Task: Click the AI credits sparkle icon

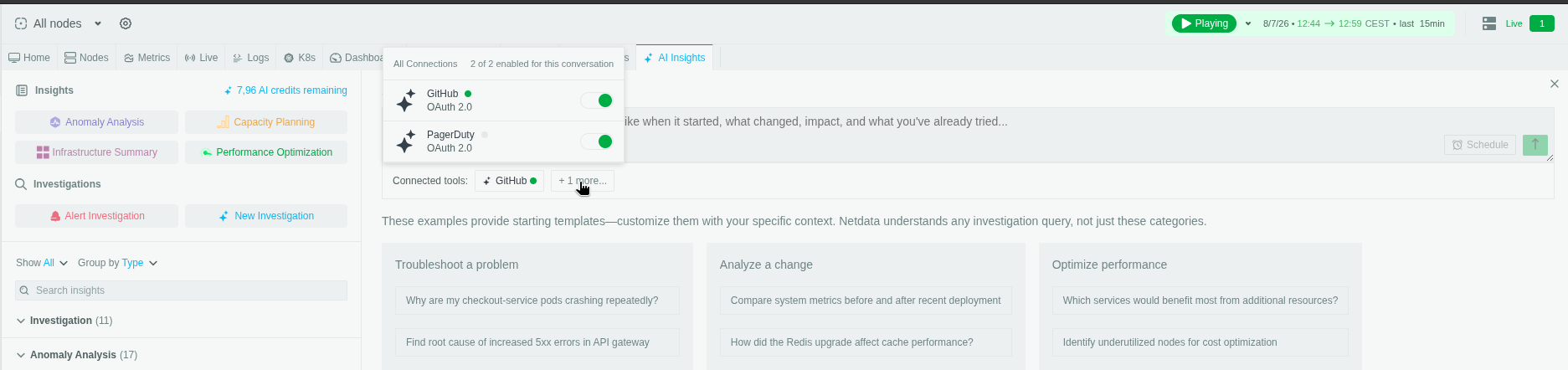Action: click(228, 90)
